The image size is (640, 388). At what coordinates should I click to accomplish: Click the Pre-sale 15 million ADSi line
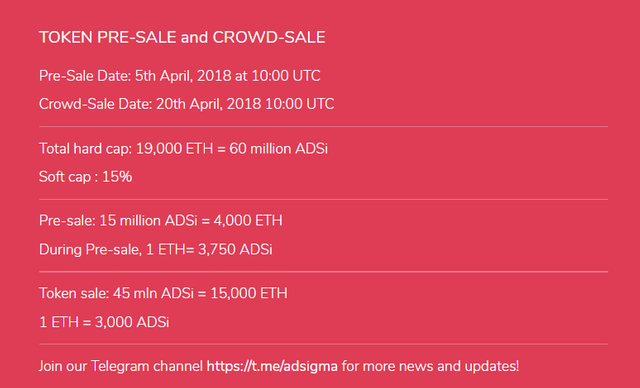coord(161,221)
